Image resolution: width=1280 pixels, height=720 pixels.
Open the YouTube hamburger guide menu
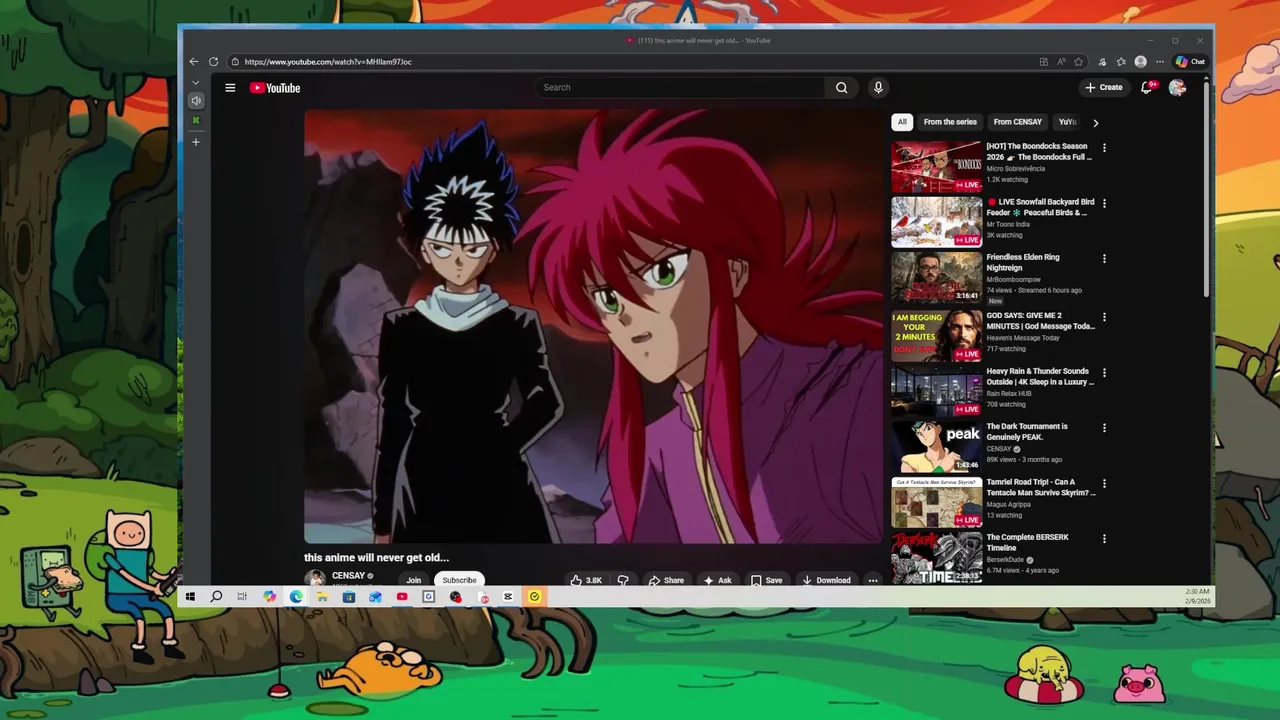(x=230, y=88)
